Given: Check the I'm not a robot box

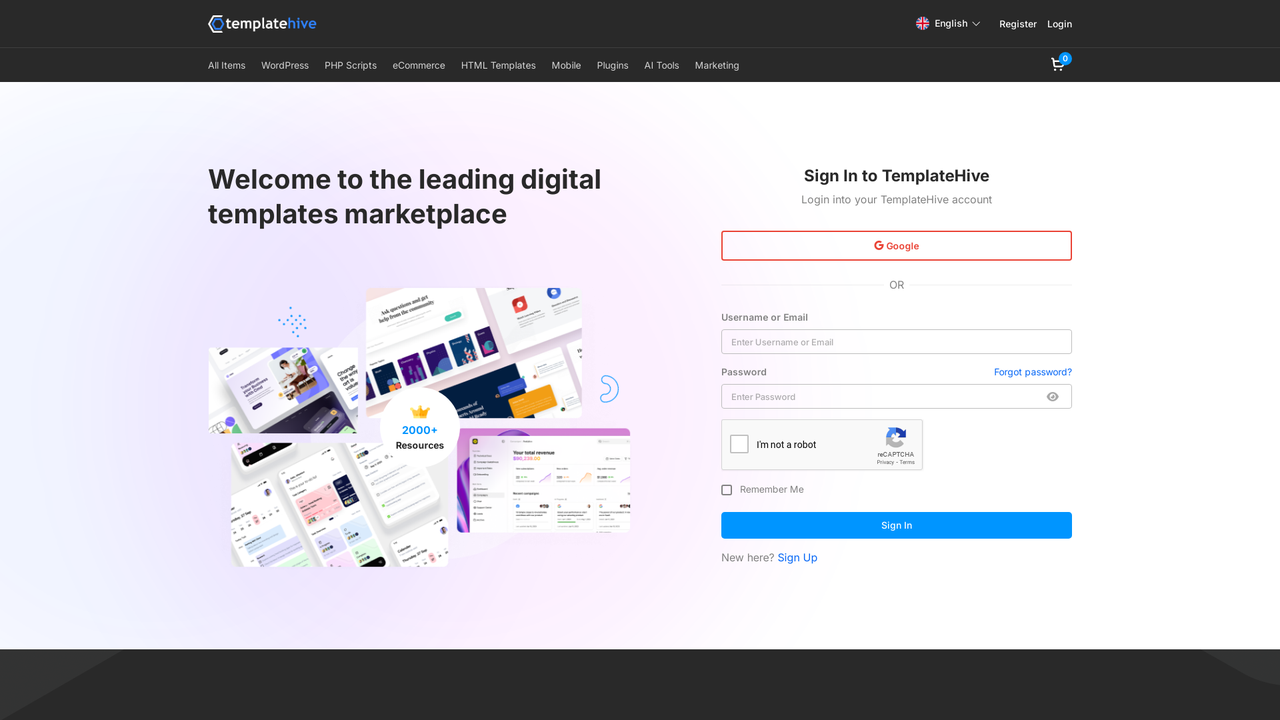Looking at the screenshot, I should coord(739,444).
